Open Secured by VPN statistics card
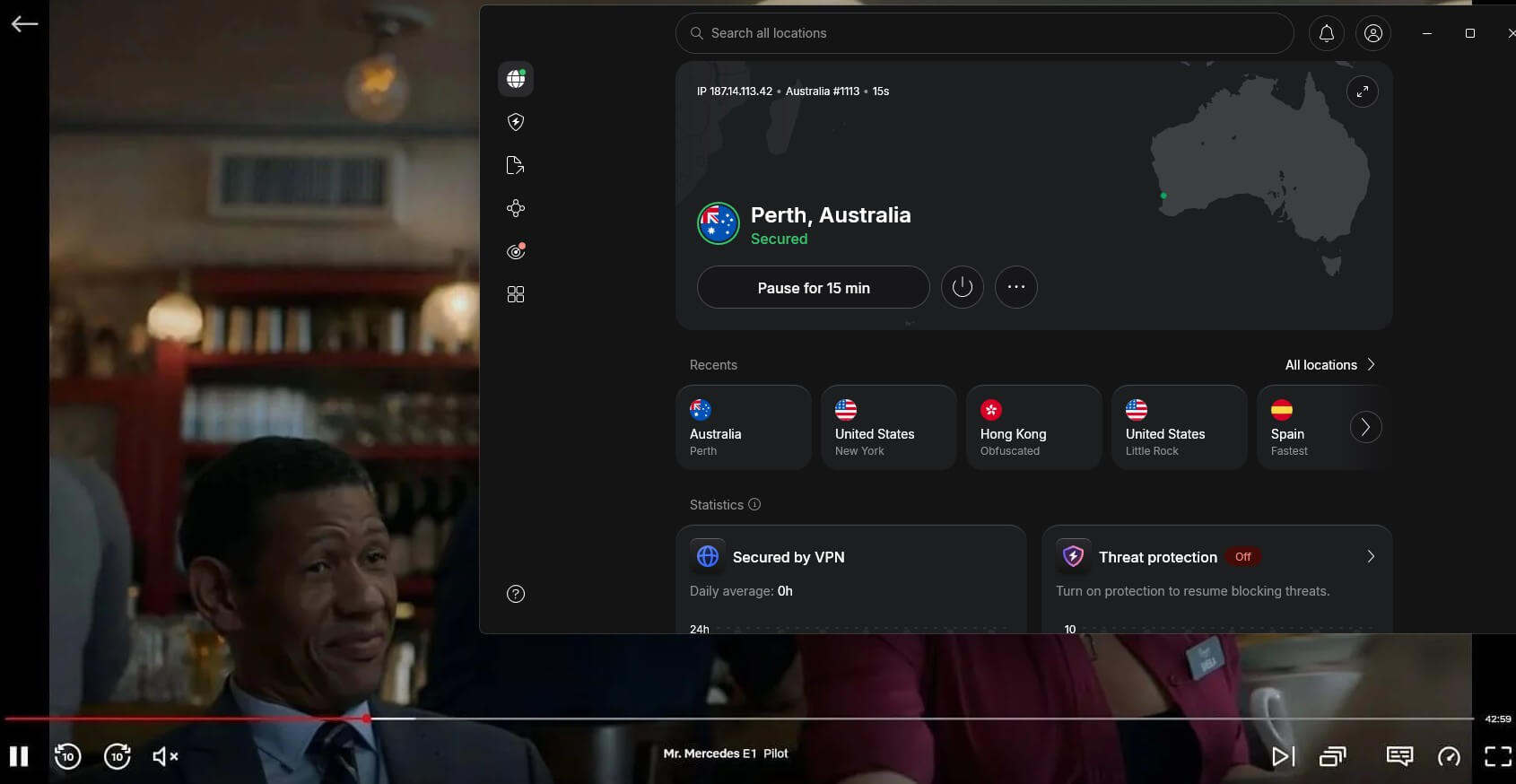Screen dimensions: 1516x784 coord(851,579)
